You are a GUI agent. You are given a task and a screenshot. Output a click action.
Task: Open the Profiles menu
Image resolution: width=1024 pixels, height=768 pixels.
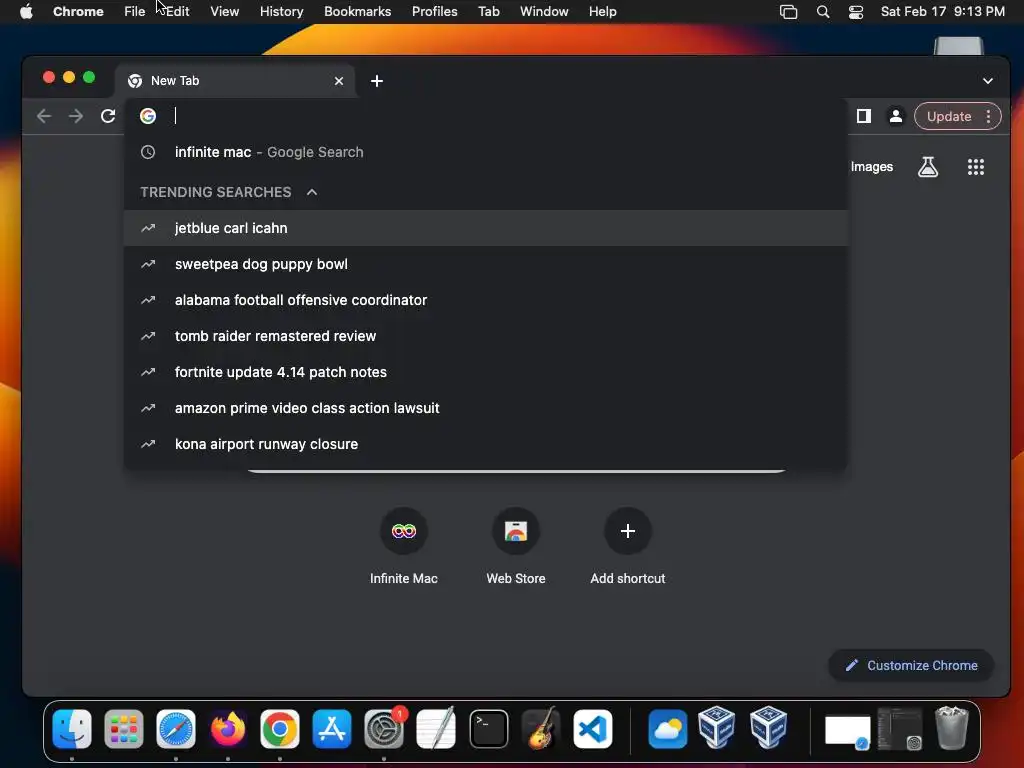[434, 12]
